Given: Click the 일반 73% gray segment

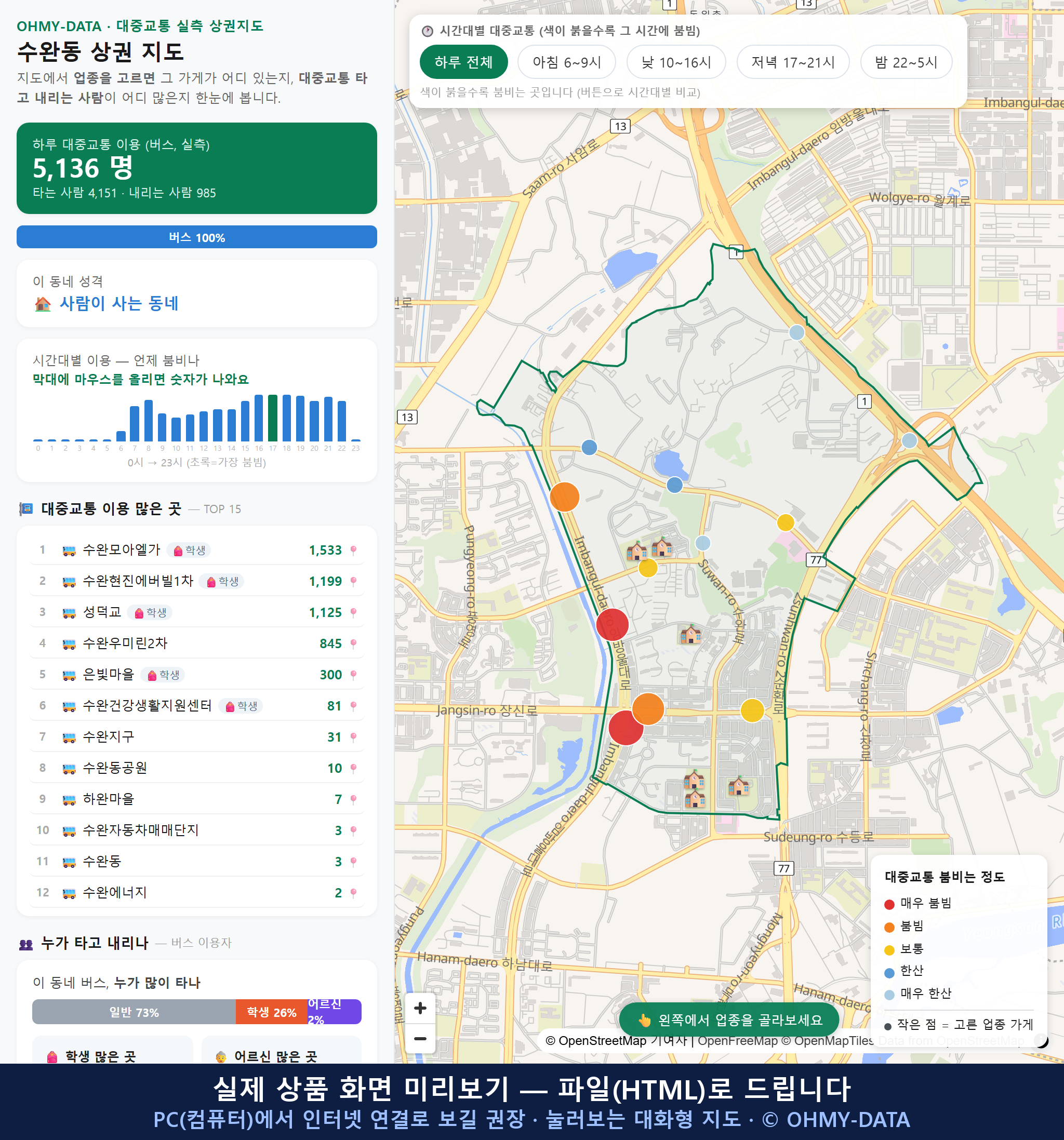Looking at the screenshot, I should pyautogui.click(x=134, y=1012).
